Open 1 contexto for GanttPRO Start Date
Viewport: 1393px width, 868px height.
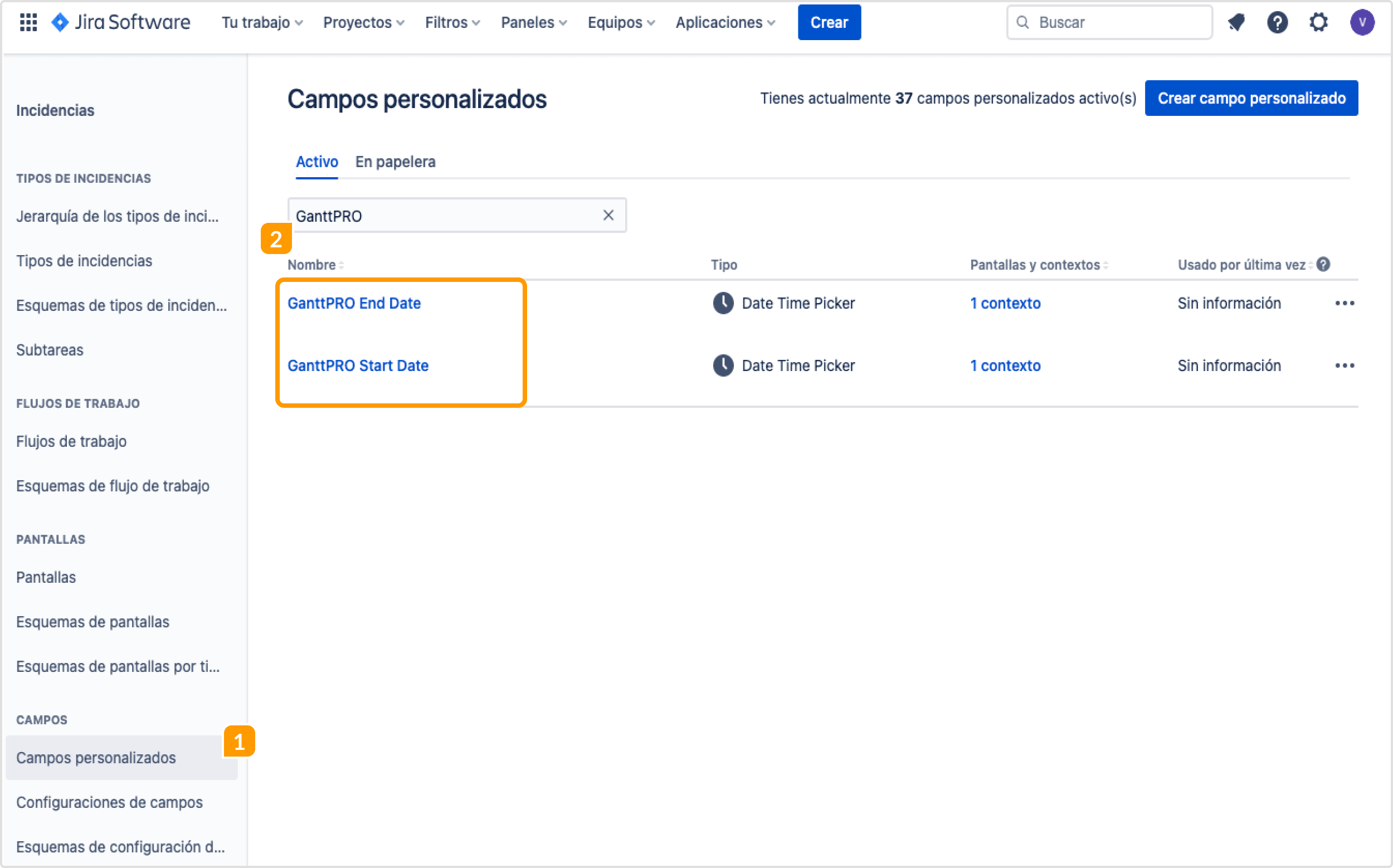coord(1005,365)
